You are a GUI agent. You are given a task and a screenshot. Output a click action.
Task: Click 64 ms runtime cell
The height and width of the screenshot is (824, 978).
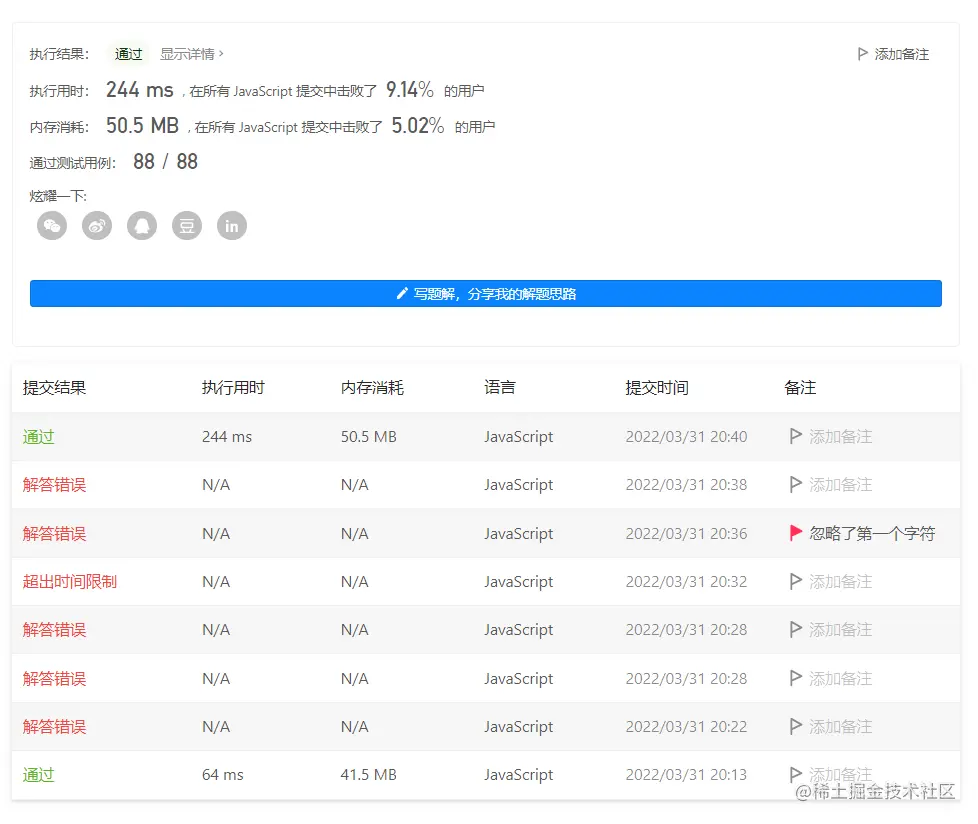pos(223,775)
